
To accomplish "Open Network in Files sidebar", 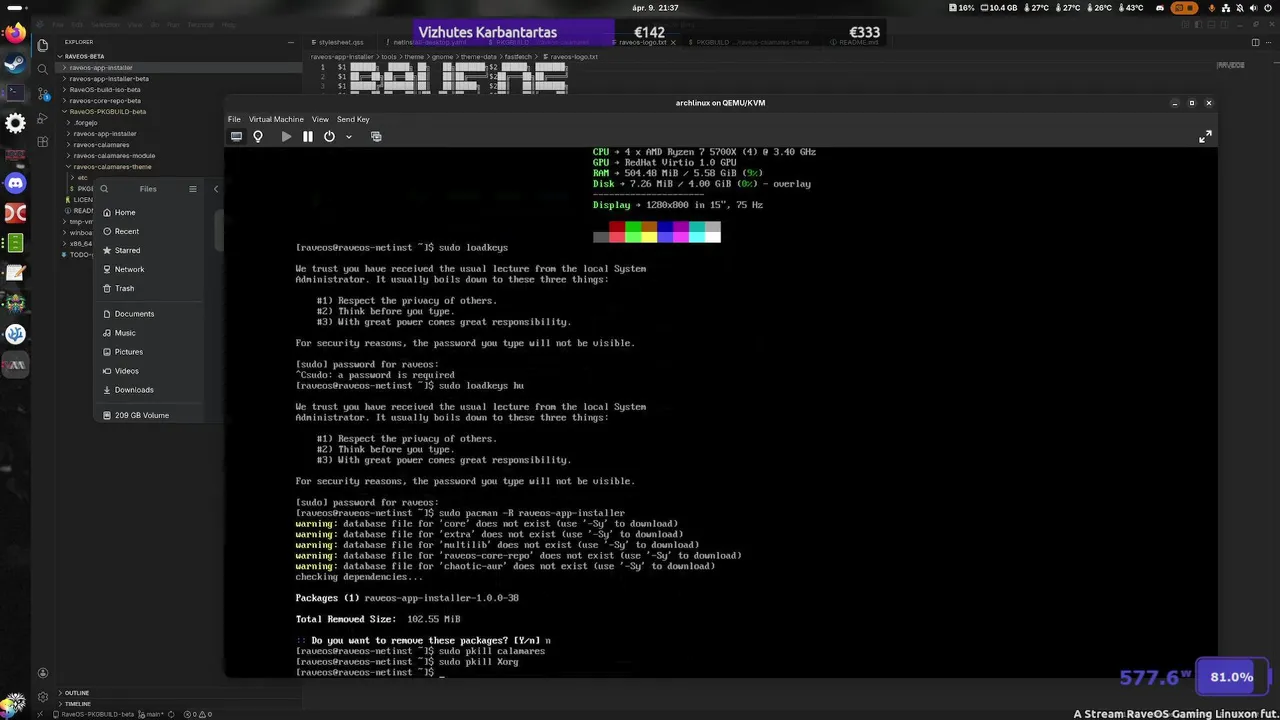I will tap(150, 269).
